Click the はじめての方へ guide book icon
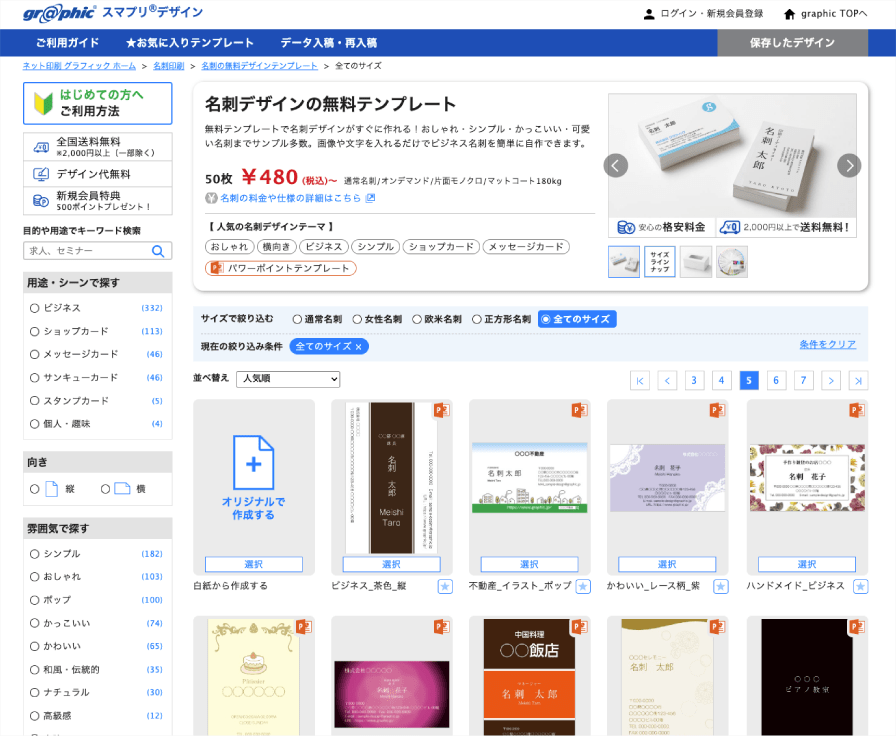The width and height of the screenshot is (896, 736). coord(41,102)
